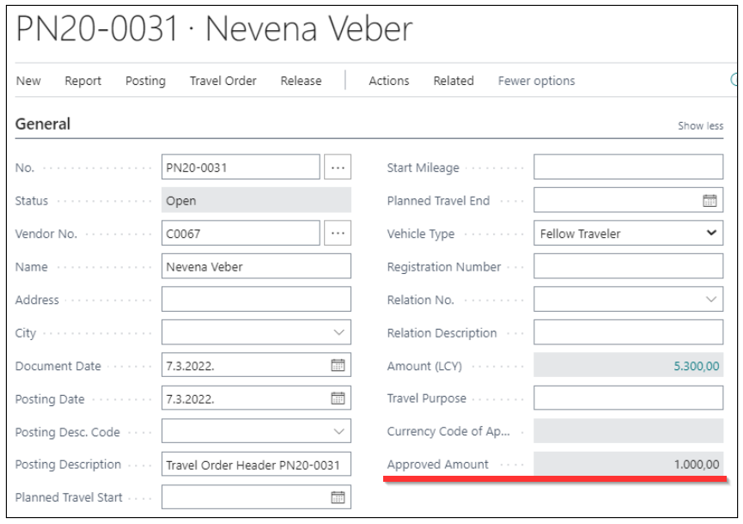The width and height of the screenshot is (743, 524).
Task: Open lookup ellipsis next to No. field
Action: pyautogui.click(x=337, y=167)
